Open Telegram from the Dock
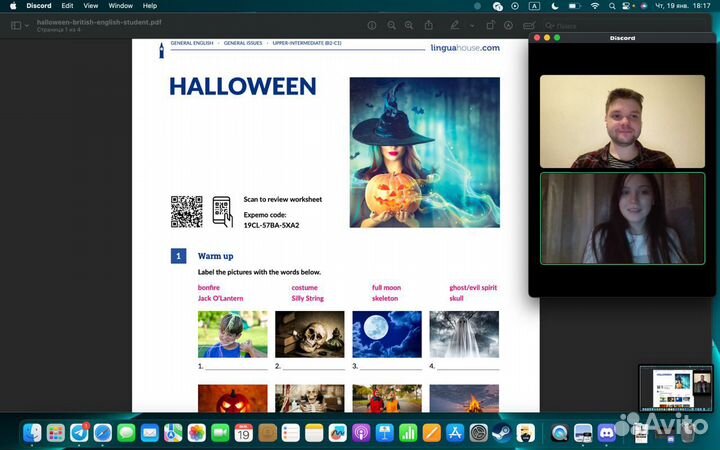The image size is (720, 450). click(x=79, y=433)
